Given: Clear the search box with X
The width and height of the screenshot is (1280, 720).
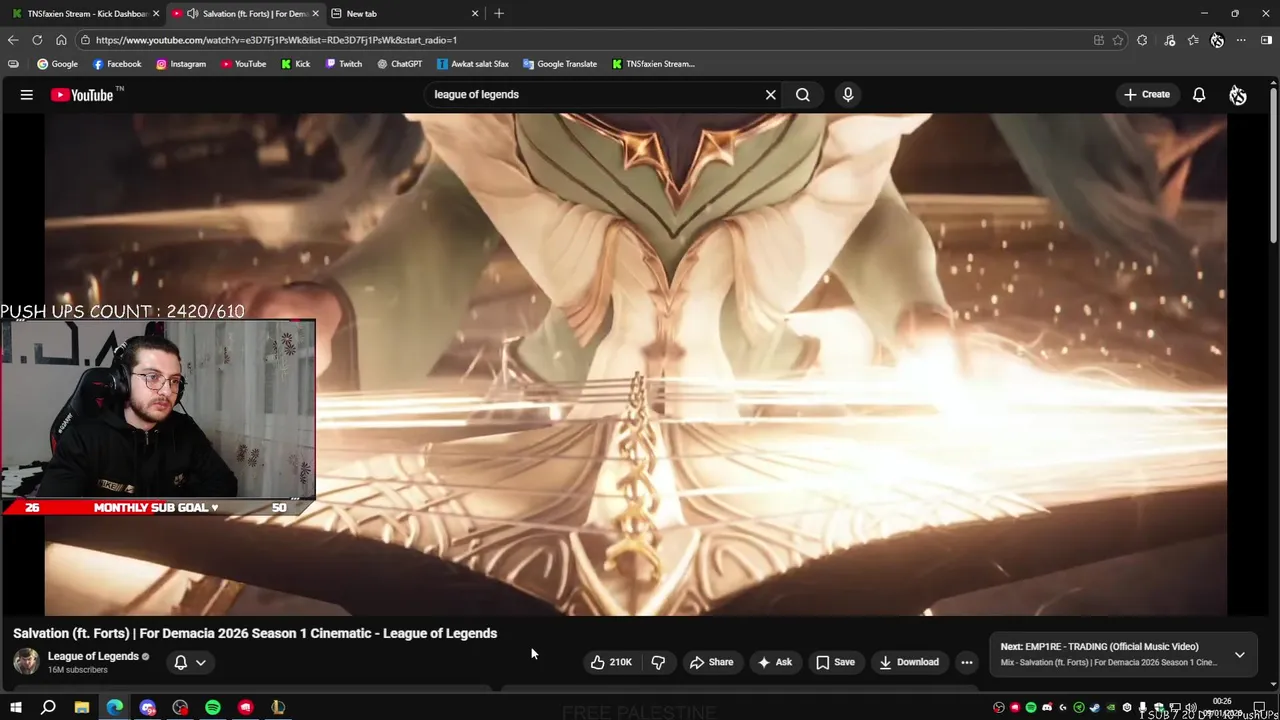Looking at the screenshot, I should pos(771,95).
